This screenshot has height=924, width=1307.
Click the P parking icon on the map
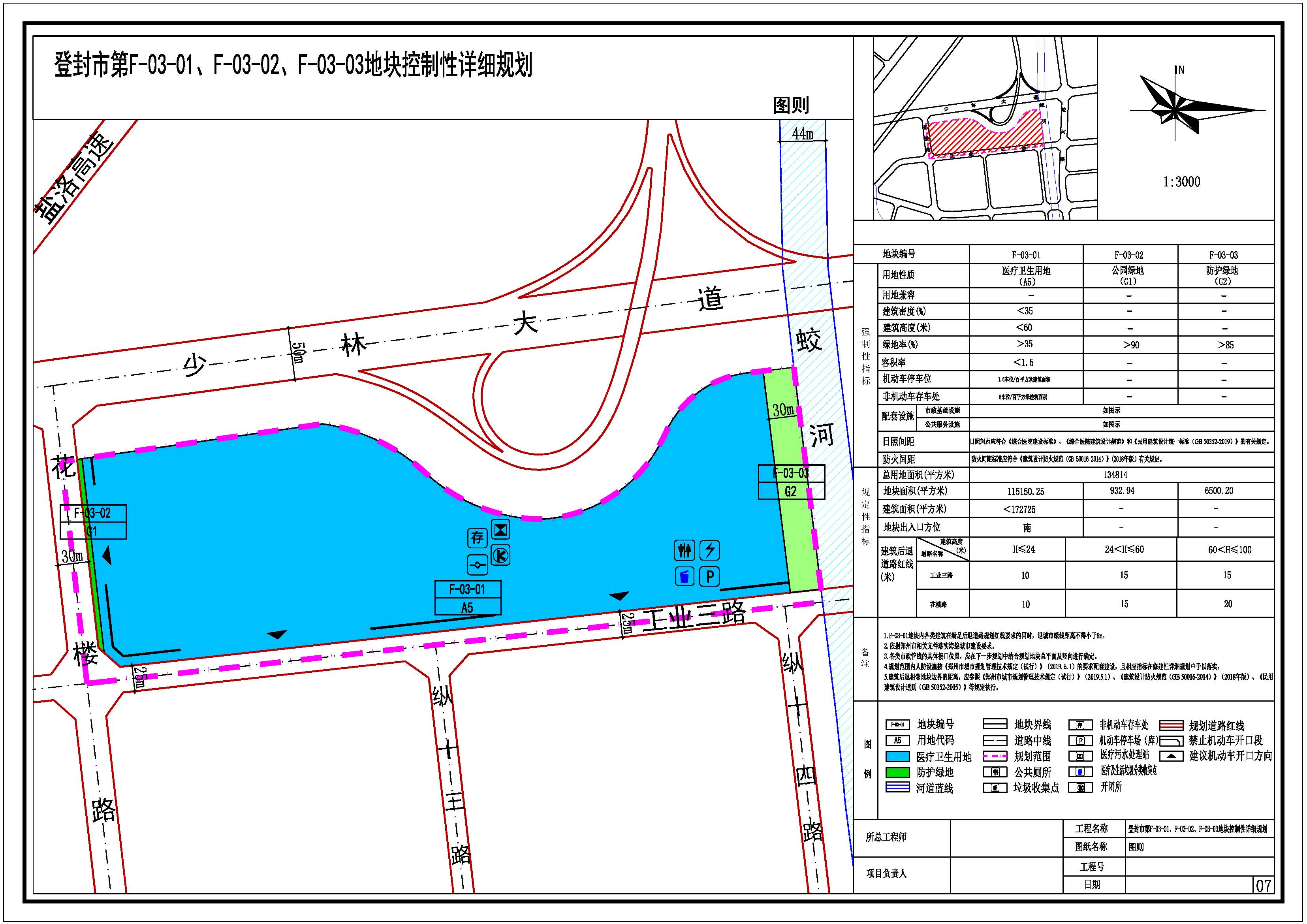pos(709,577)
